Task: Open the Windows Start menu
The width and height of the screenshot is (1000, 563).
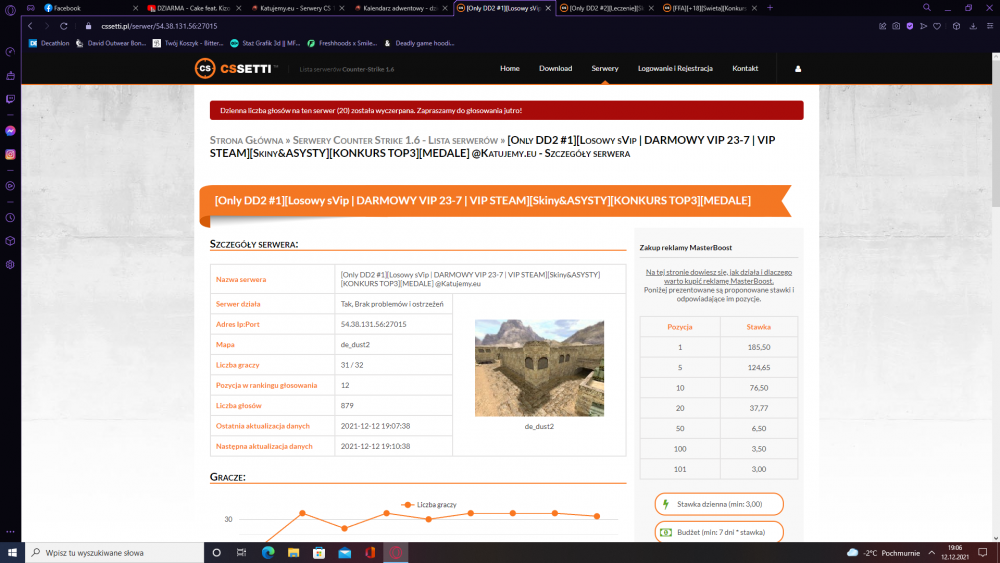Action: (12, 553)
